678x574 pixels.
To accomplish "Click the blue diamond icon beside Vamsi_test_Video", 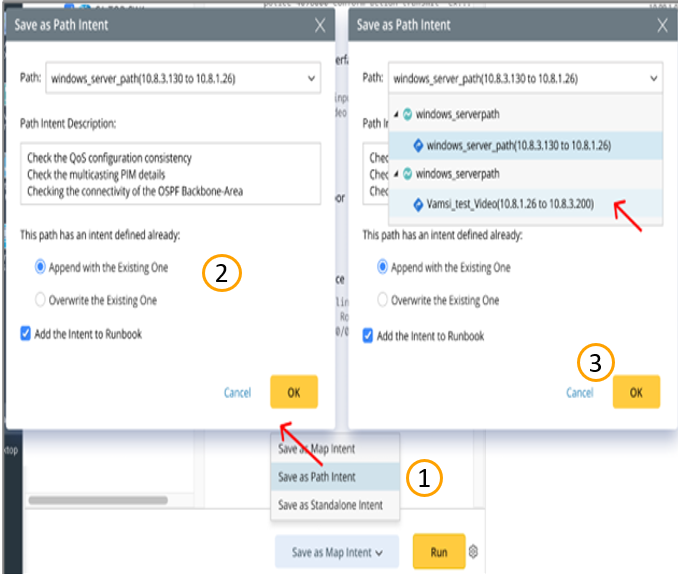I will click(x=416, y=205).
